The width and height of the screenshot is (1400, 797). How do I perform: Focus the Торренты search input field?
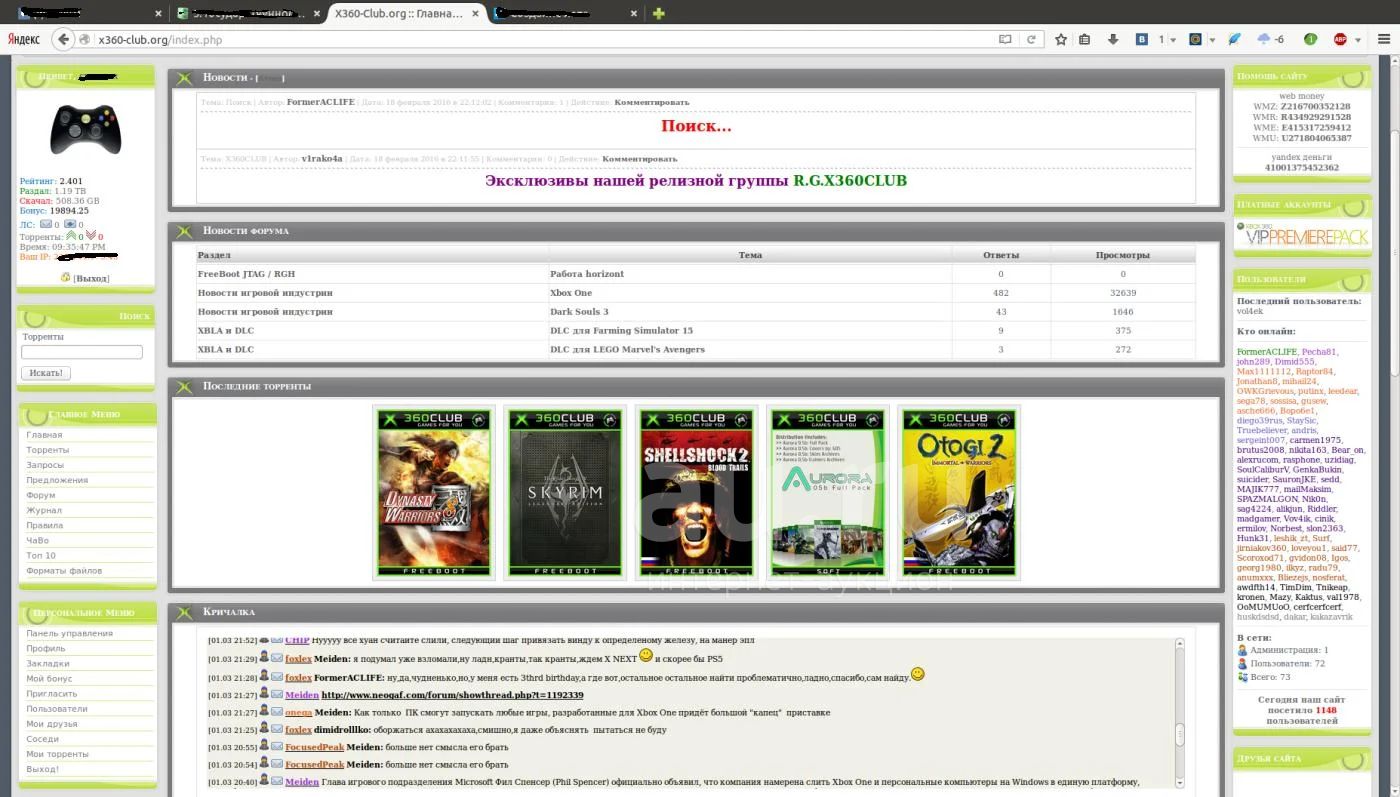tap(82, 352)
